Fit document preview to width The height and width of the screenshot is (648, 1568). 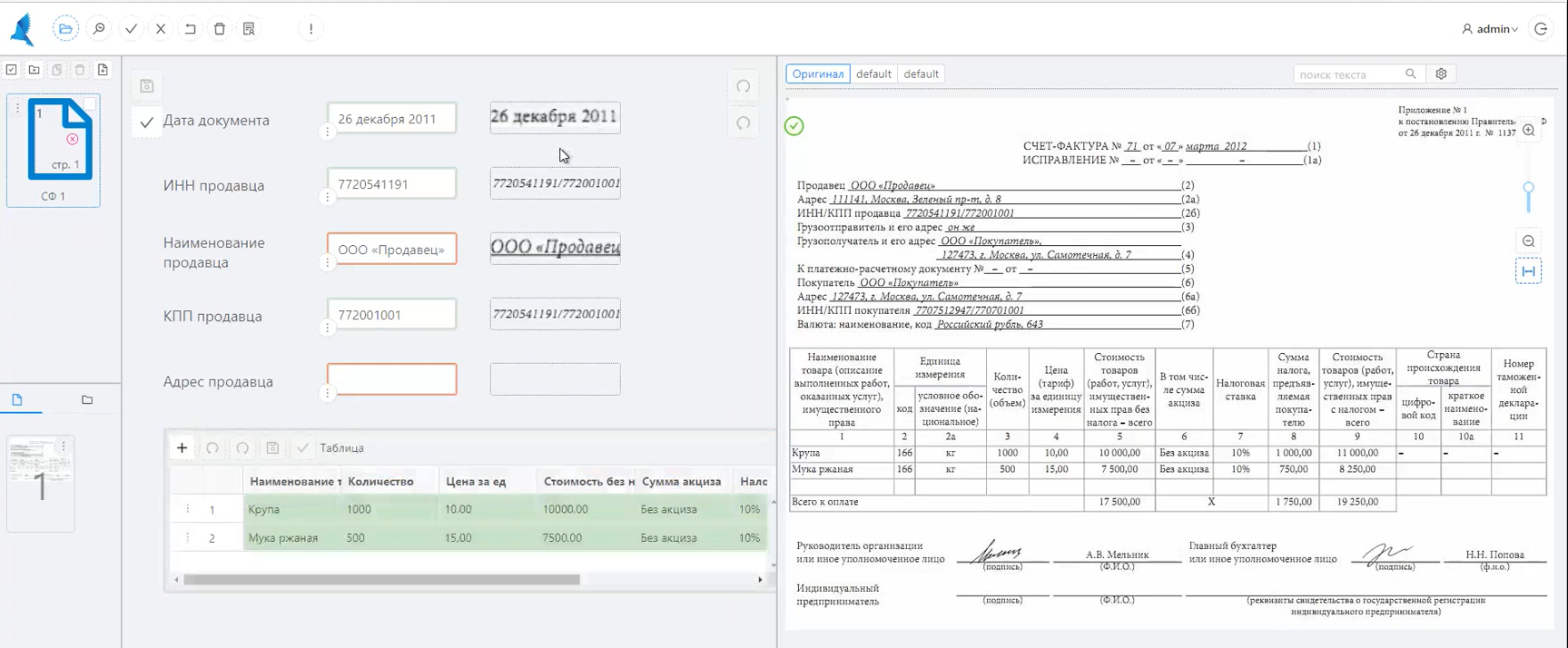[1529, 271]
